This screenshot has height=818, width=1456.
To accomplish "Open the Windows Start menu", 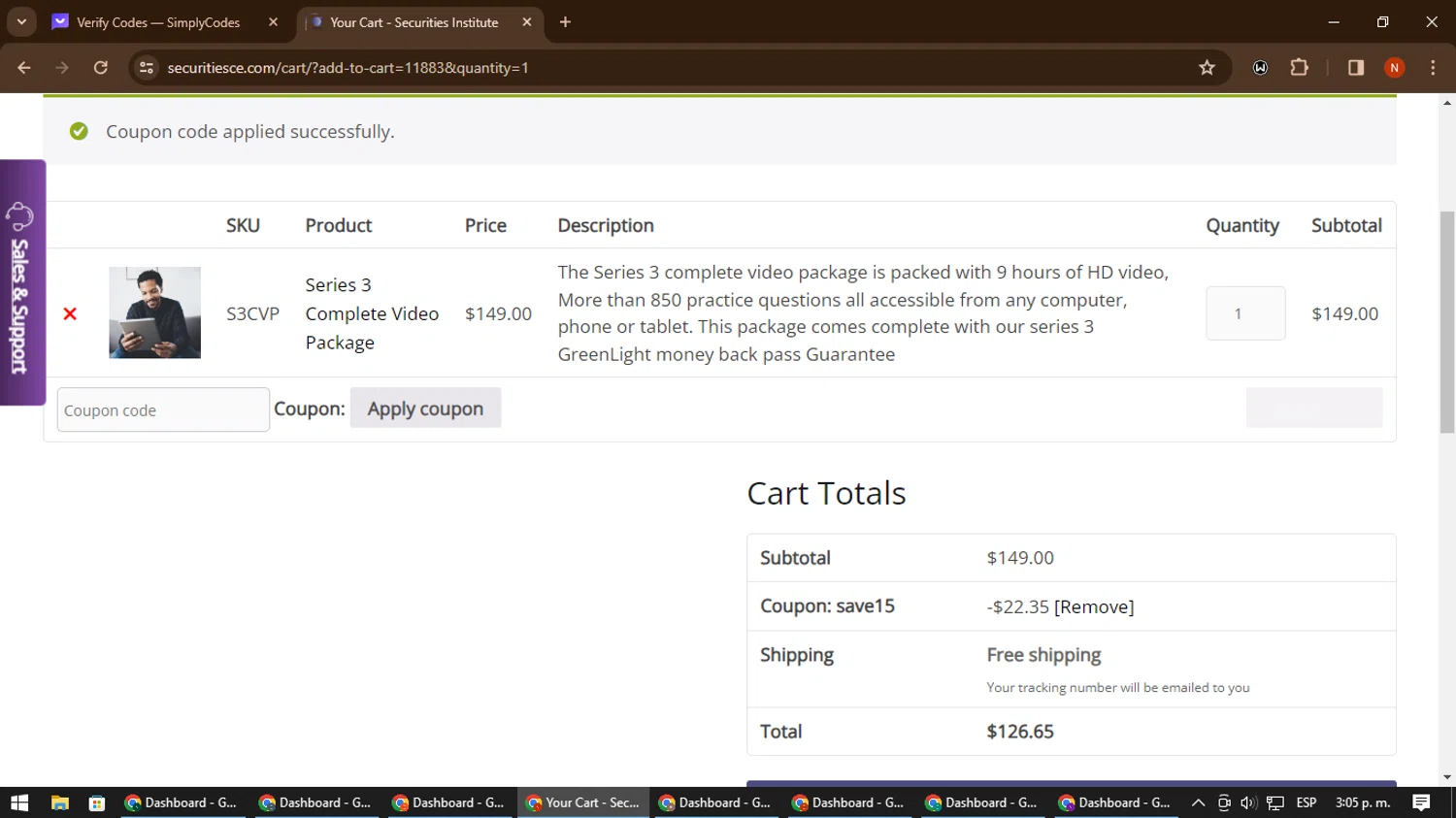I will (19, 802).
